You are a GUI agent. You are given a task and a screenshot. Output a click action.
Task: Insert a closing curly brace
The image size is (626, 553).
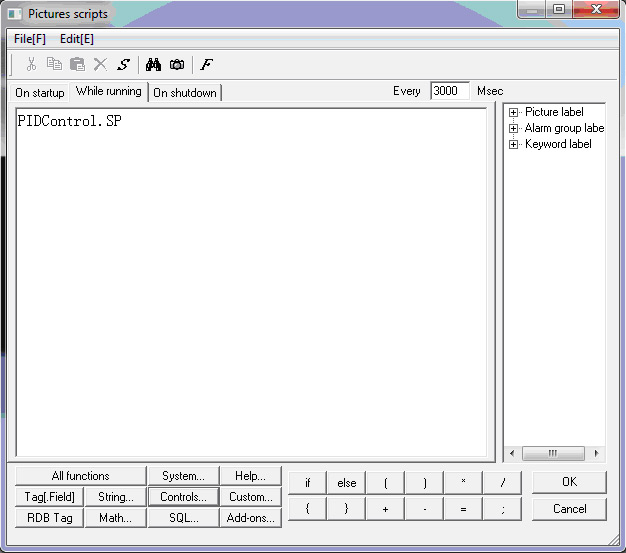[346, 509]
